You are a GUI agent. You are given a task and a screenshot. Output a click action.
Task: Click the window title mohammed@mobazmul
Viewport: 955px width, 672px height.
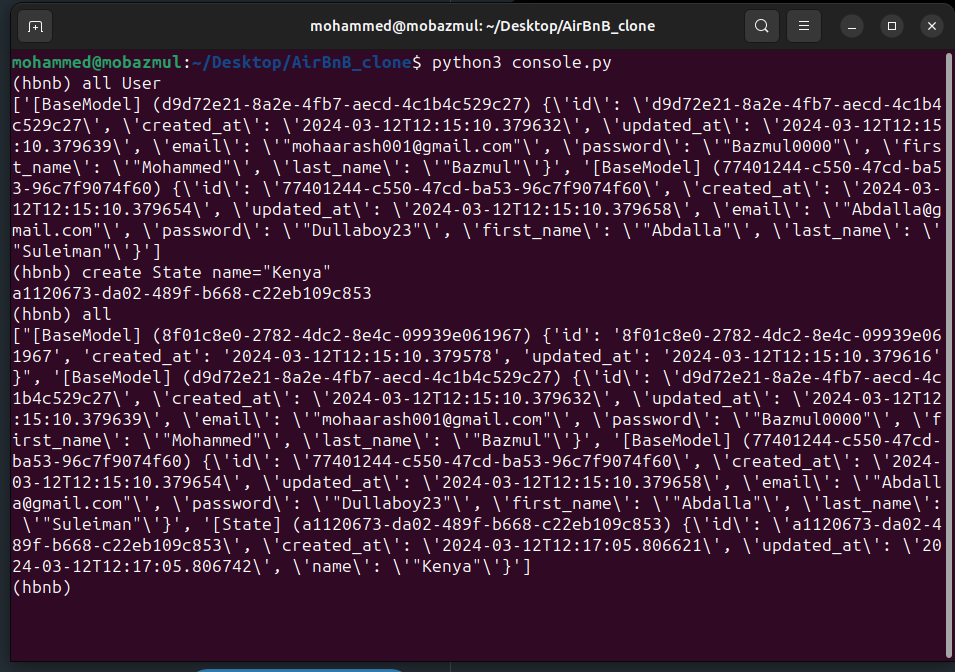click(482, 26)
